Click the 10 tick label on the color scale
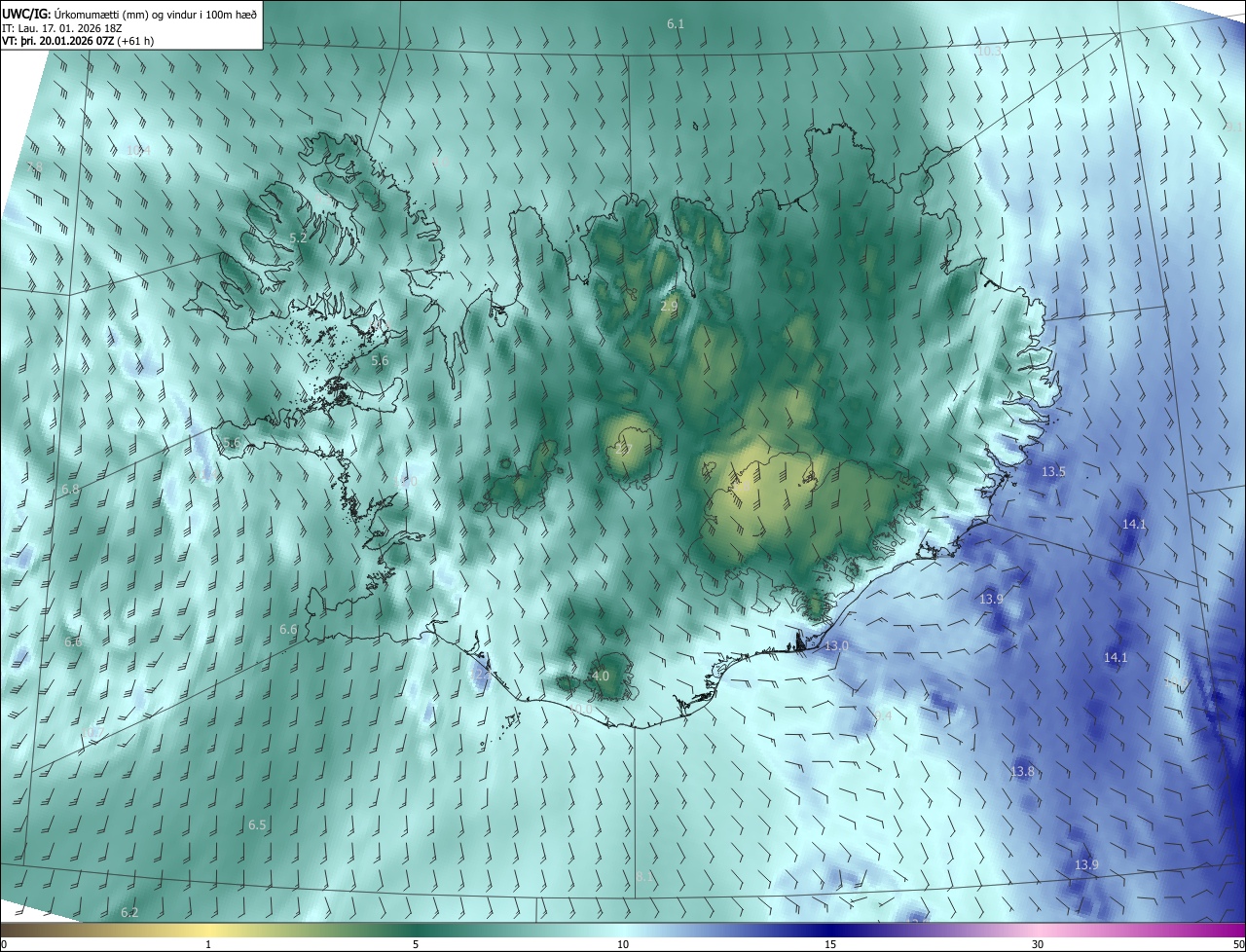 623,944
